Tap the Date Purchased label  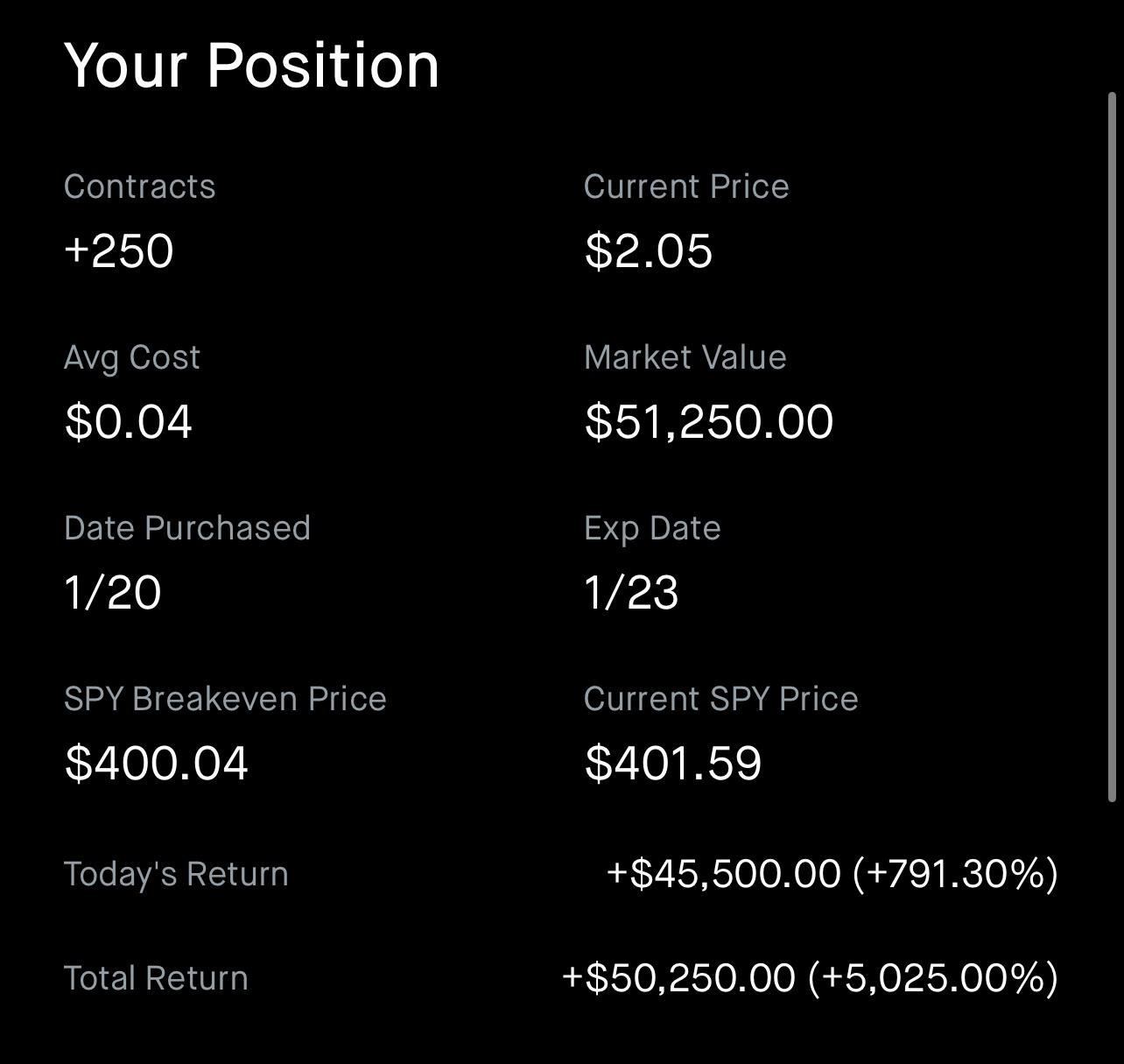tap(187, 528)
